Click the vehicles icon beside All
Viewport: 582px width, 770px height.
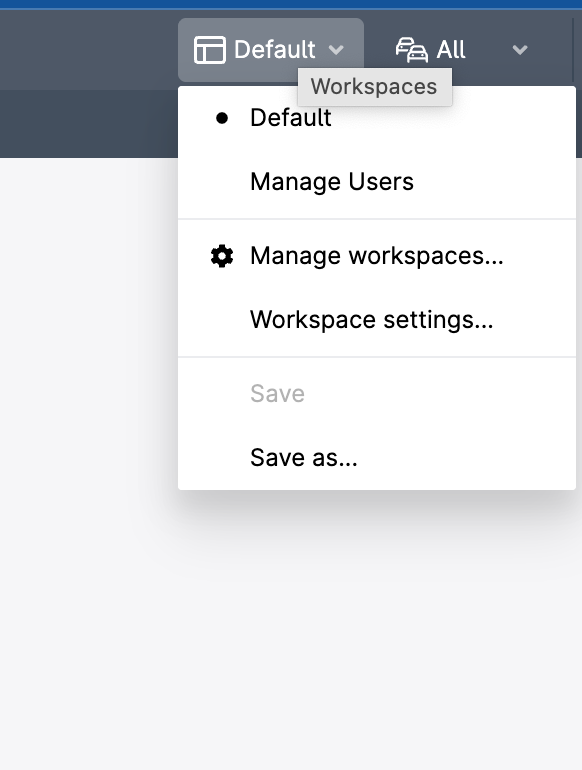click(412, 50)
